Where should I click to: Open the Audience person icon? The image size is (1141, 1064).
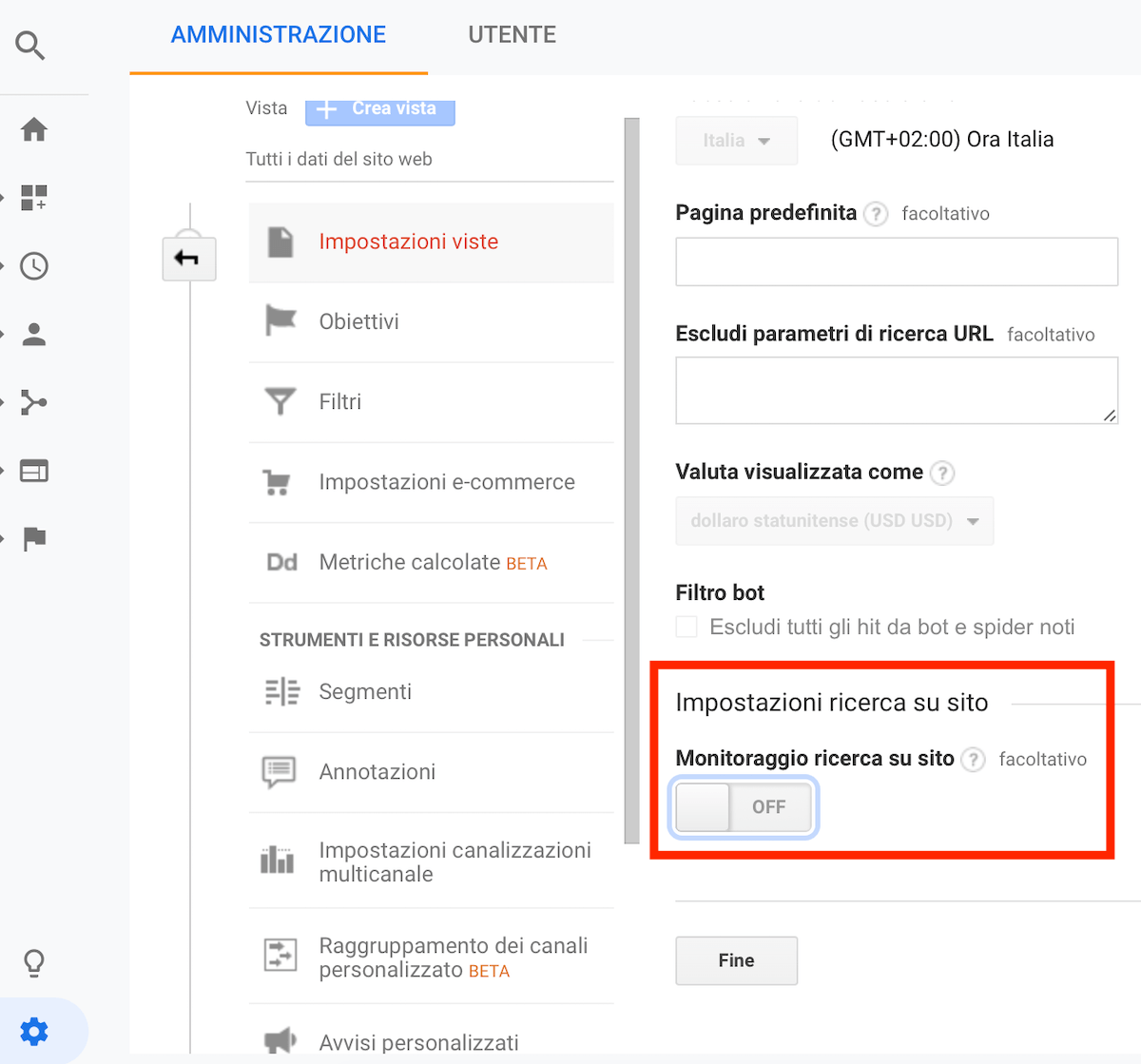34,335
